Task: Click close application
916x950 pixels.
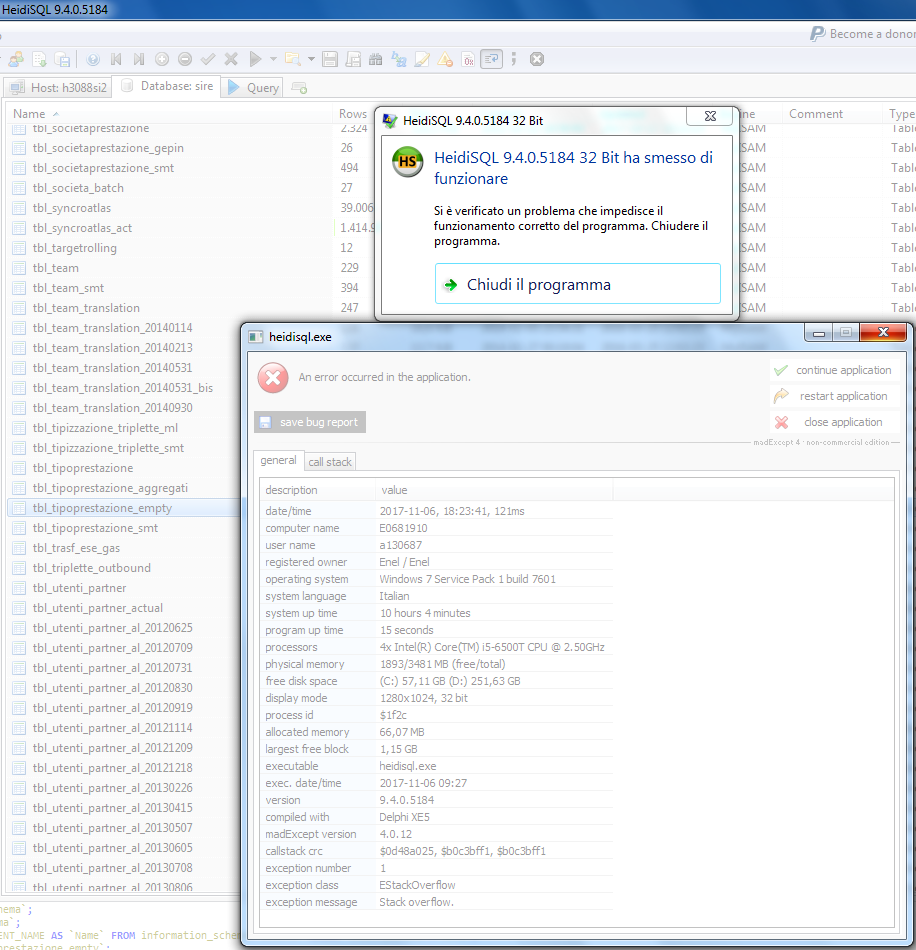Action: (834, 422)
